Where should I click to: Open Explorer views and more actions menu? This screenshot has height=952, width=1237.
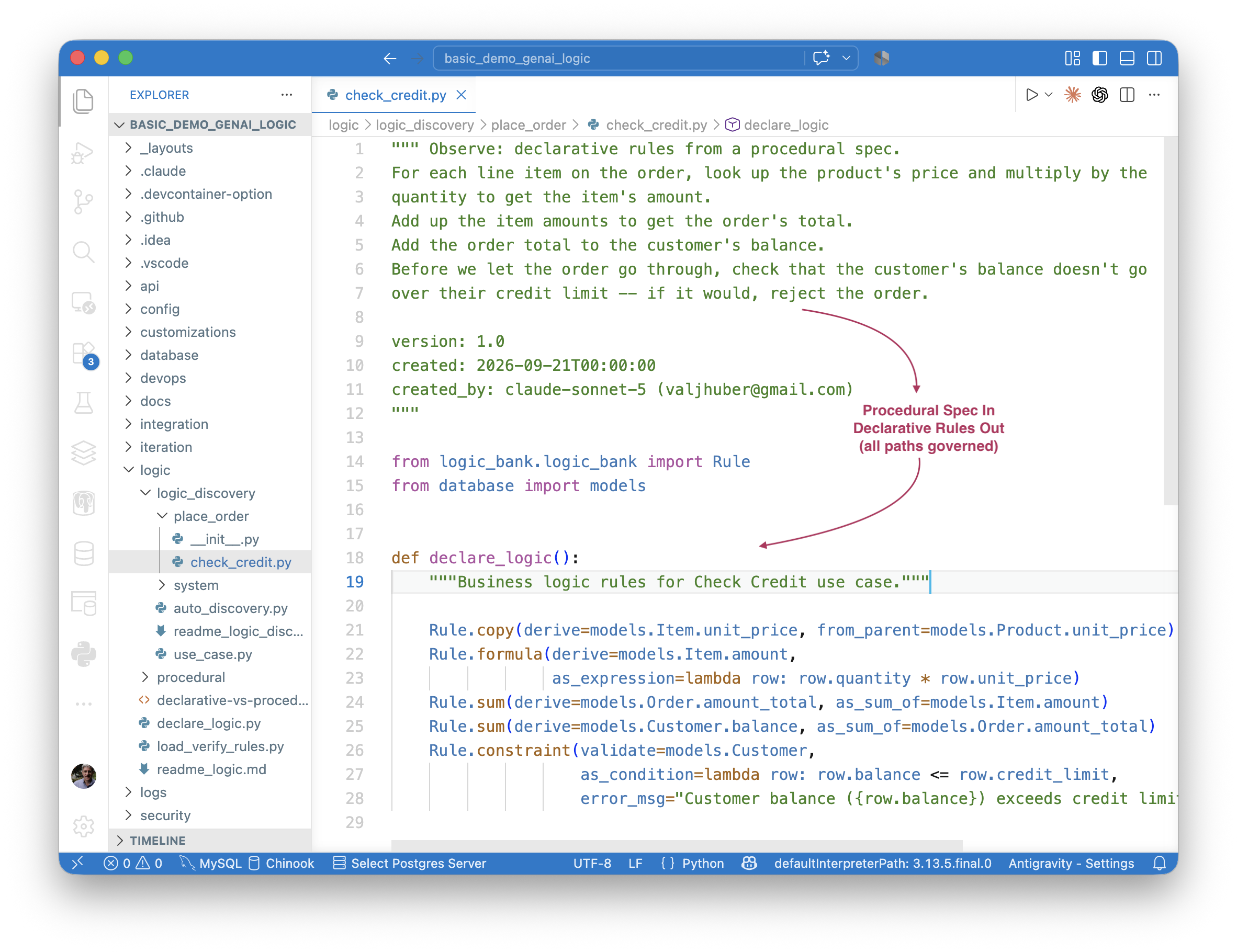point(287,95)
